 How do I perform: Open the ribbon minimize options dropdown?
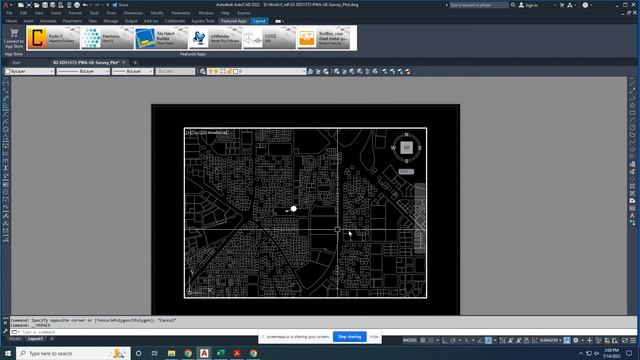(279, 21)
